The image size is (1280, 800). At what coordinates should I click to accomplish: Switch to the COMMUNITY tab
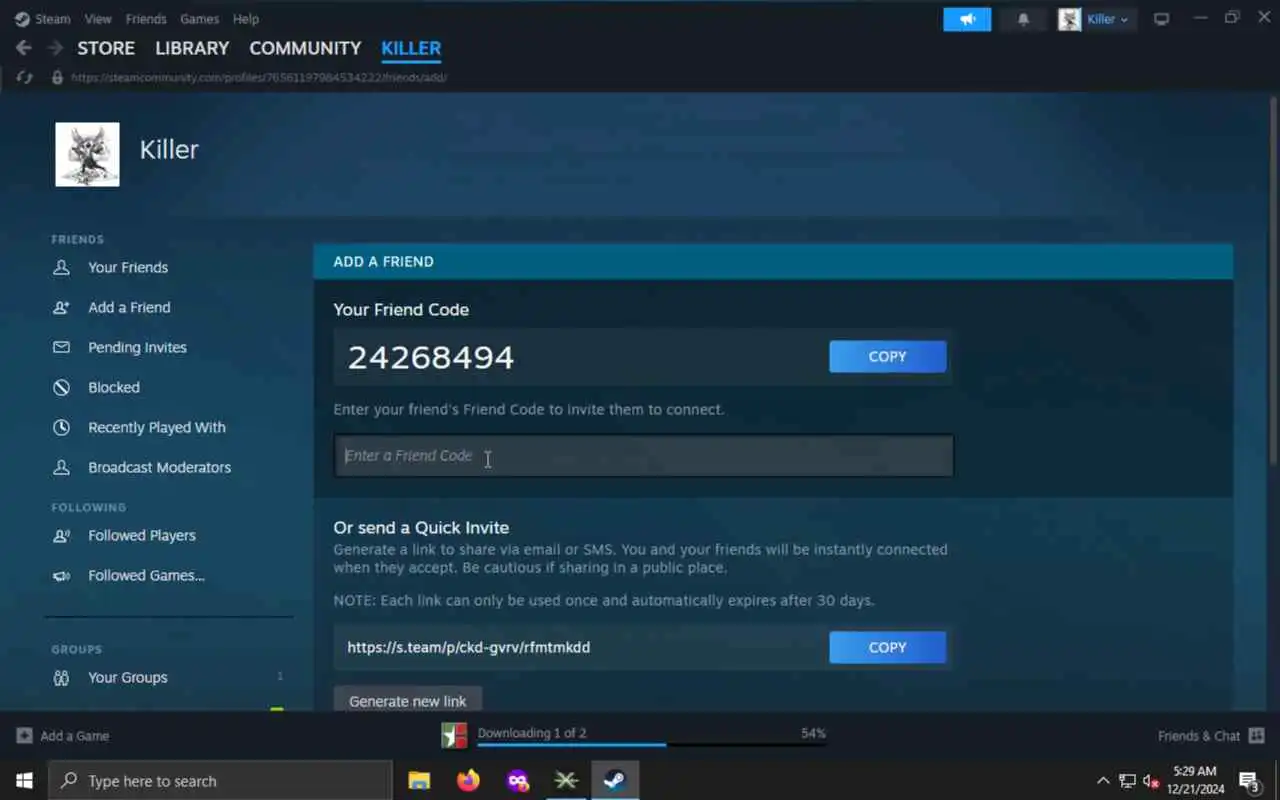pyautogui.click(x=305, y=48)
